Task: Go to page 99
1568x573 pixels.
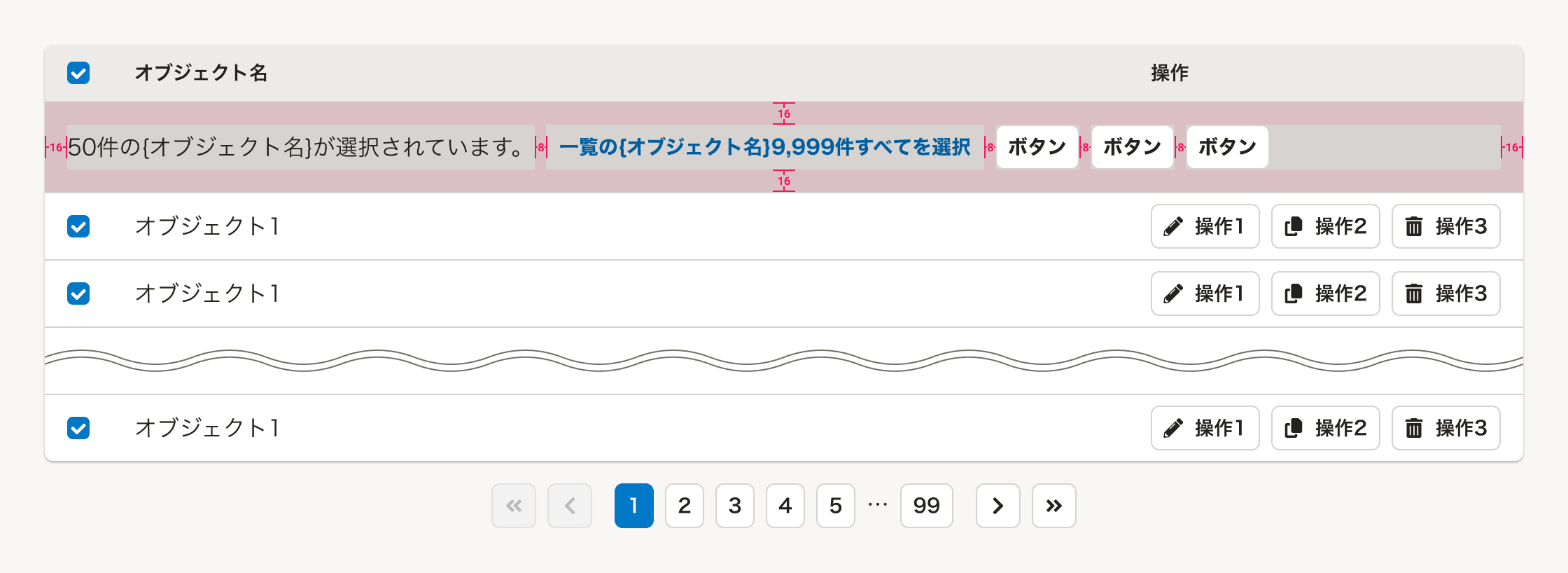Action: coord(926,506)
